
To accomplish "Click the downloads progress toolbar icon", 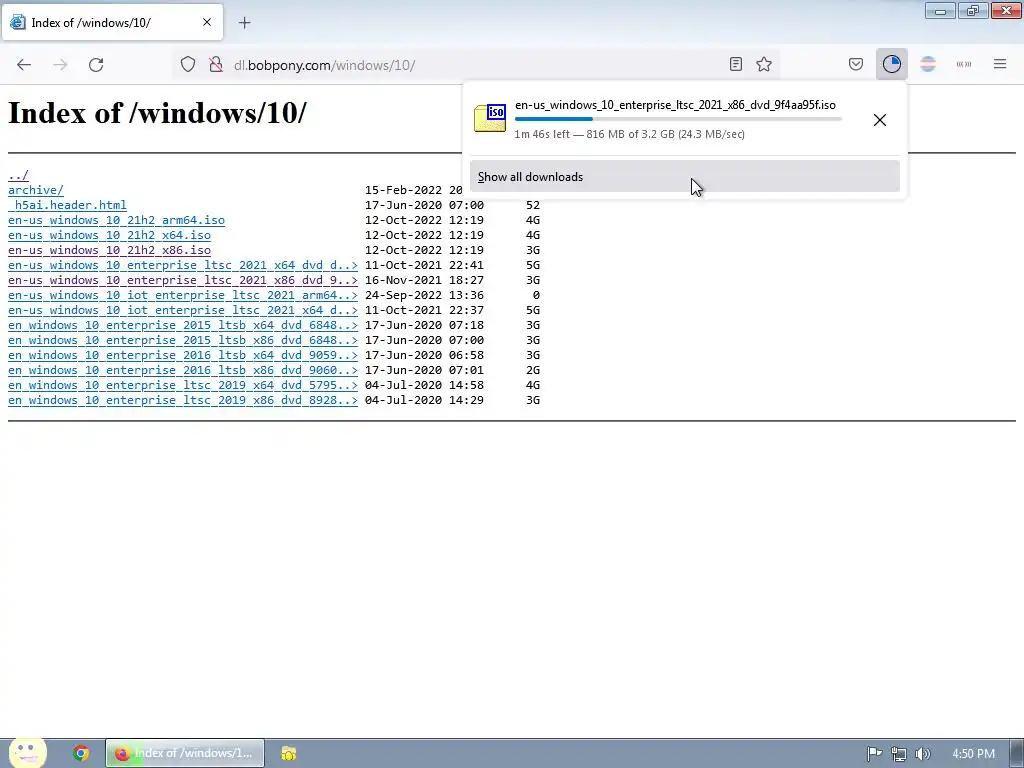I will 891,64.
